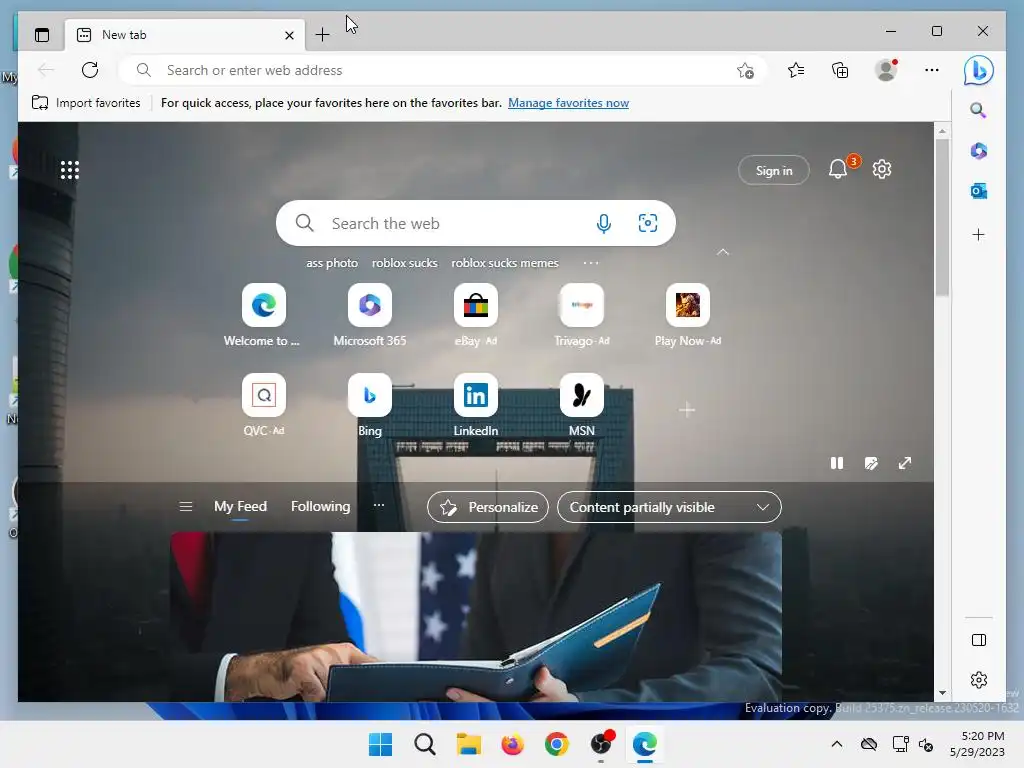
Task: Toggle the sidebar visibility icon
Action: [x=979, y=640]
